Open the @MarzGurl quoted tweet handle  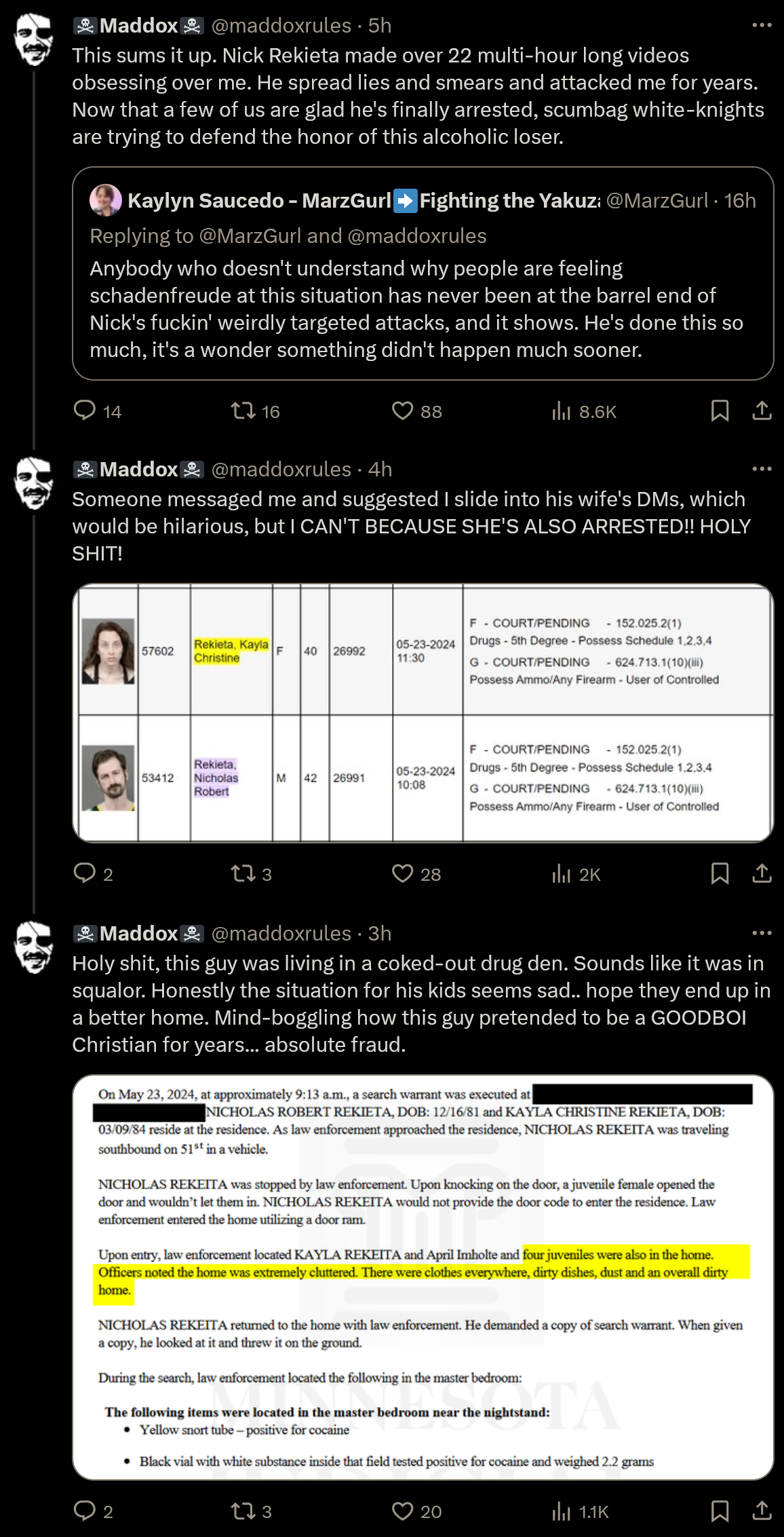(x=656, y=201)
